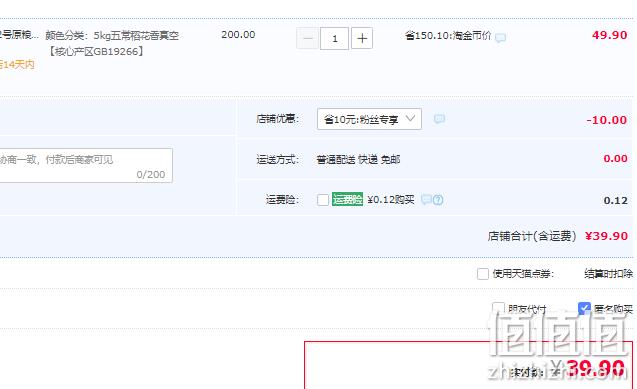This screenshot has height=389, width=637.
Task: Expand the 店铺优惠 discount dropdown
Action: click(x=369, y=119)
